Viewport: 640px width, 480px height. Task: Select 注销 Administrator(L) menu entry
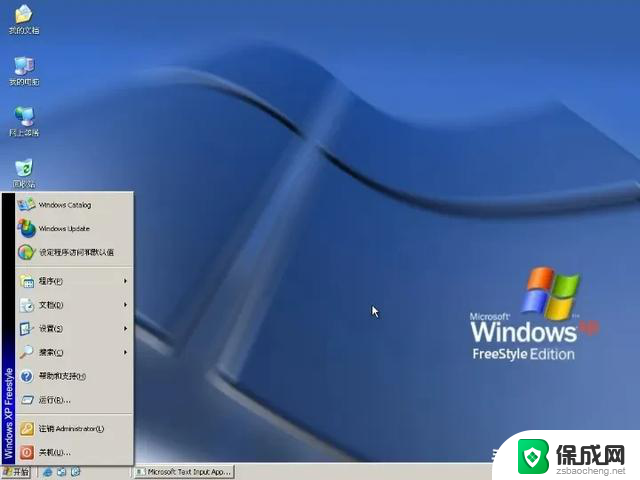[74, 429]
